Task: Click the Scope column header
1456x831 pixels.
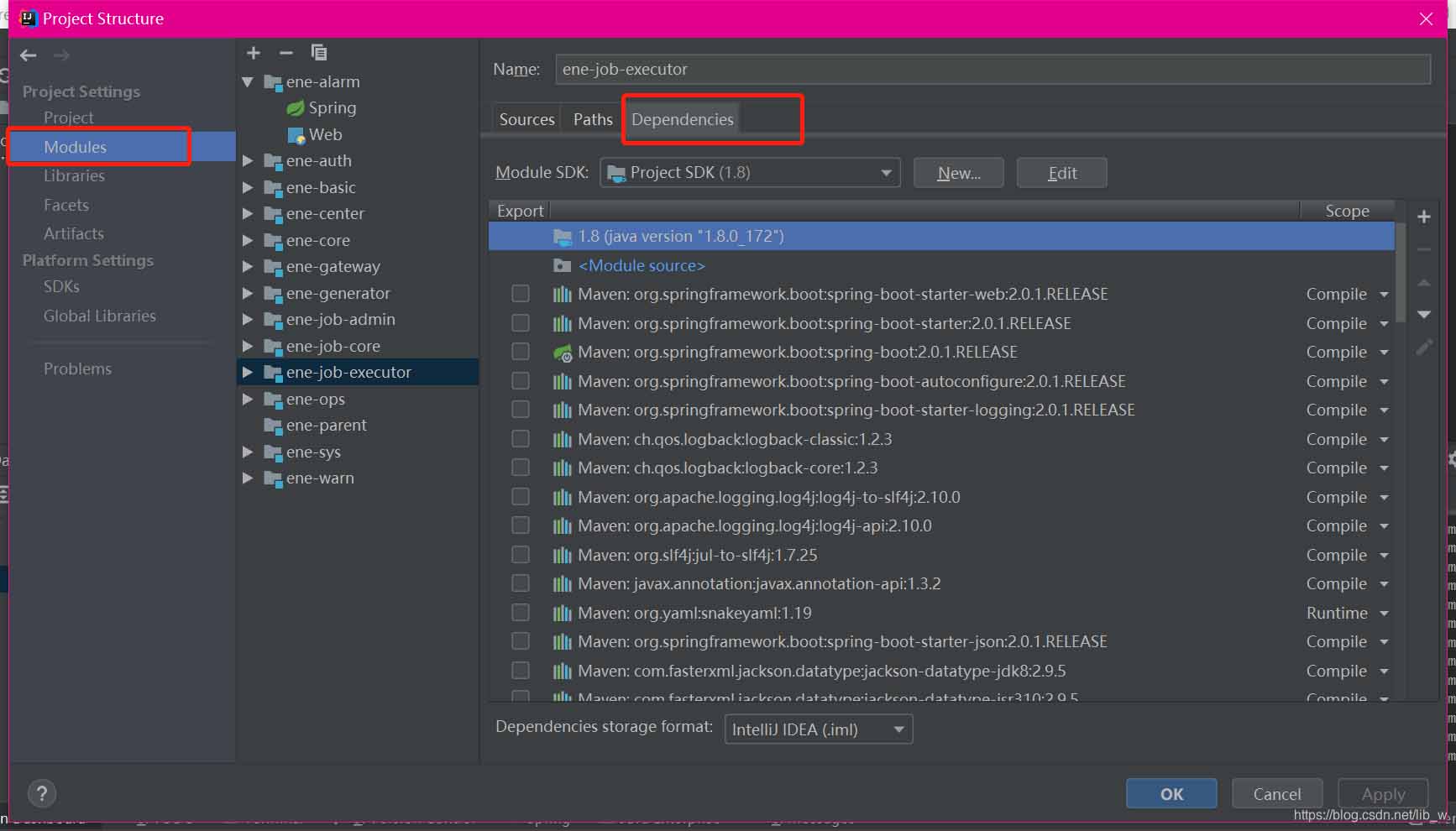Action: click(x=1347, y=212)
